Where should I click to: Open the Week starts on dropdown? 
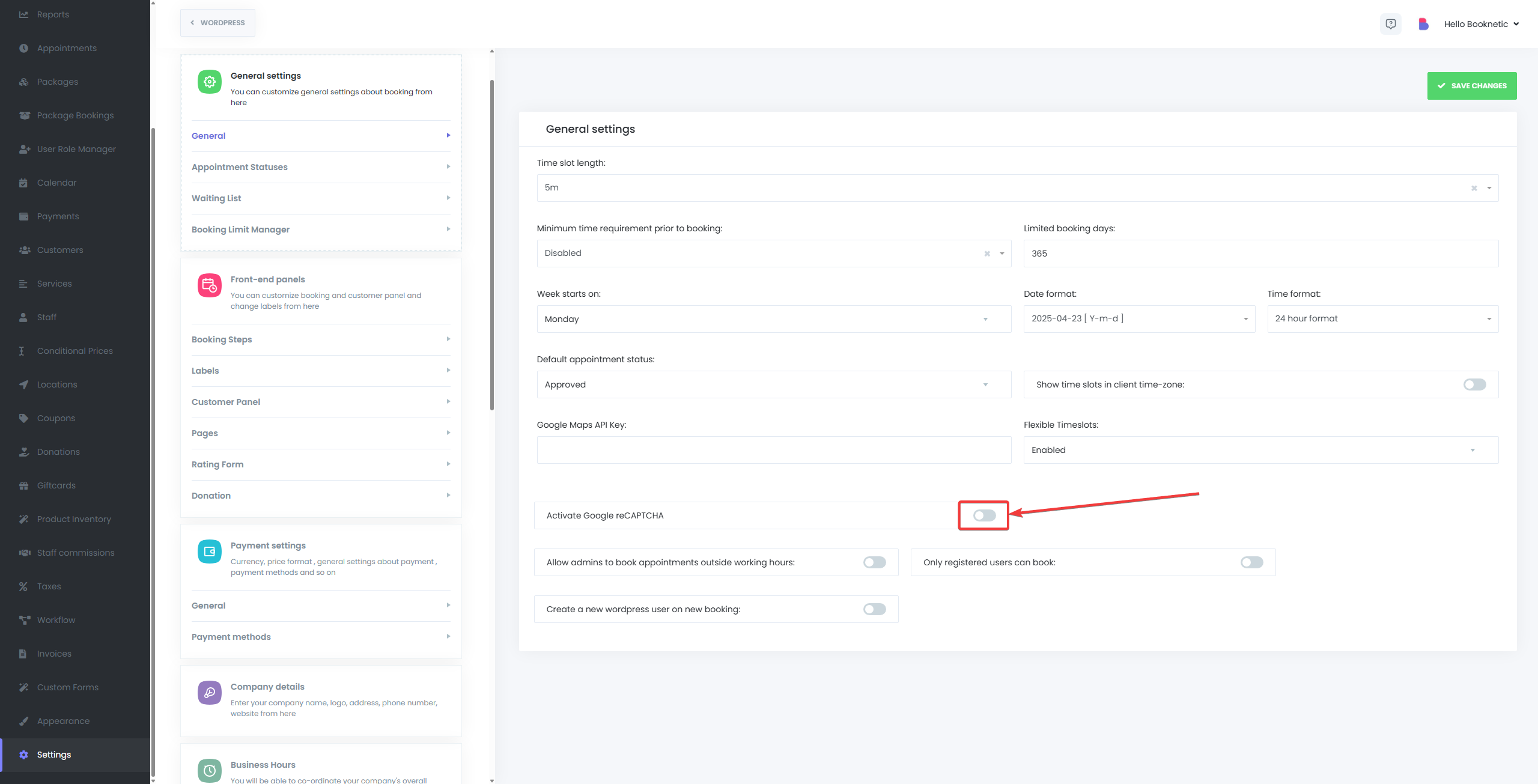click(x=773, y=319)
